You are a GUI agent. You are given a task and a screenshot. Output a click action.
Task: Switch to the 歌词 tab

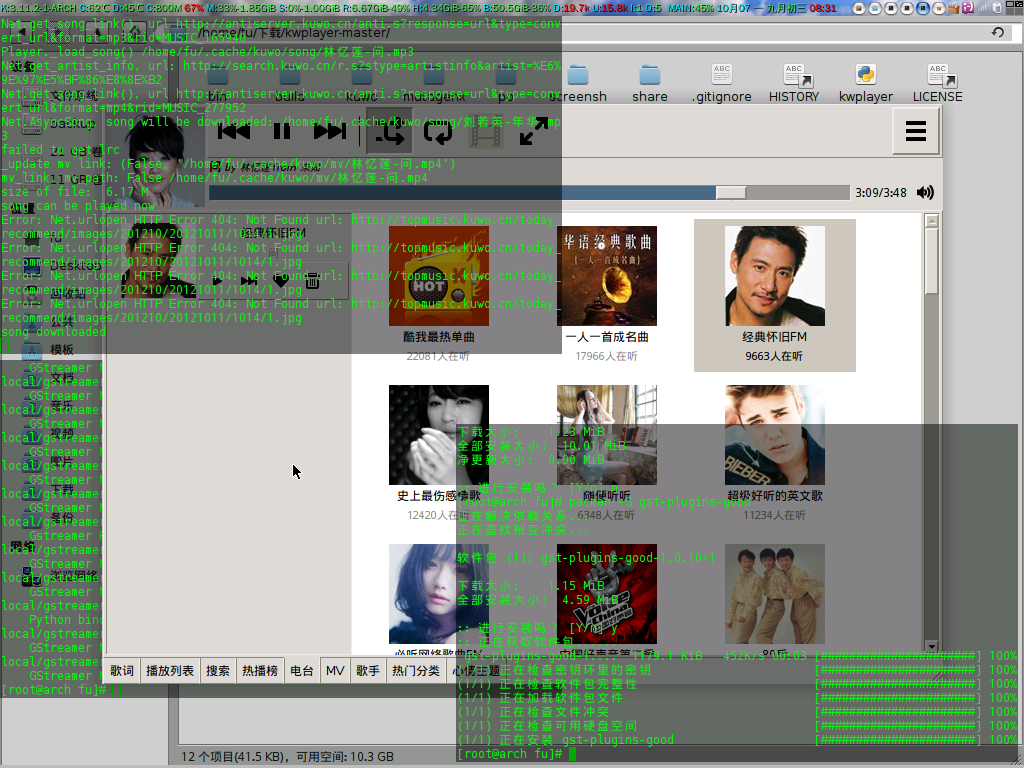pos(122,671)
